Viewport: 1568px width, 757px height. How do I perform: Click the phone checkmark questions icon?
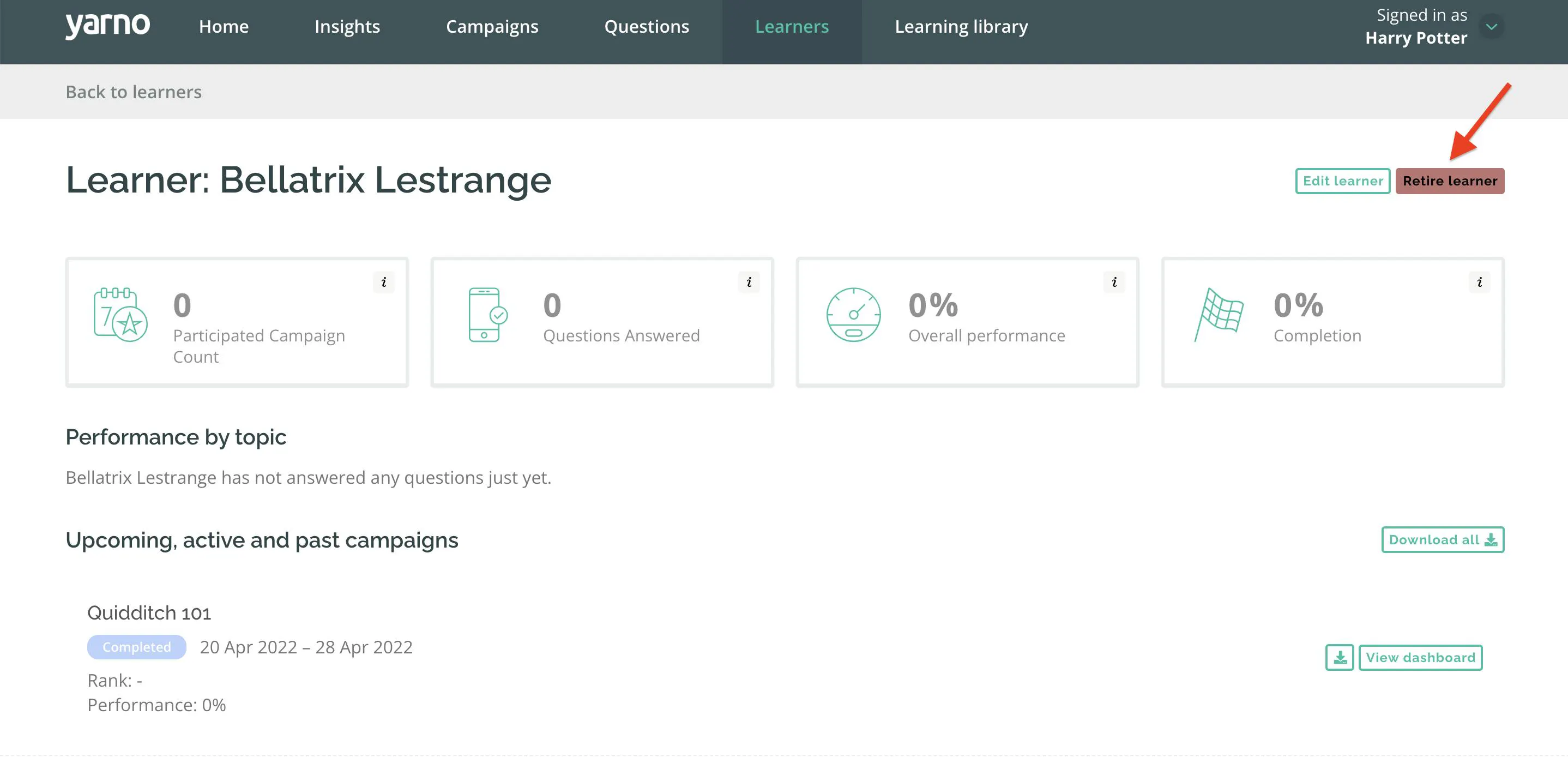click(488, 314)
